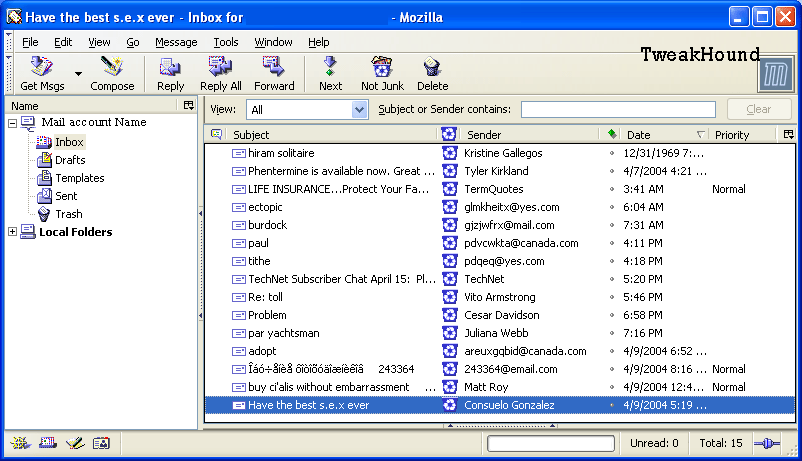The height and width of the screenshot is (461, 802).
Task: Open Address Book status bar icon
Action: point(101,443)
